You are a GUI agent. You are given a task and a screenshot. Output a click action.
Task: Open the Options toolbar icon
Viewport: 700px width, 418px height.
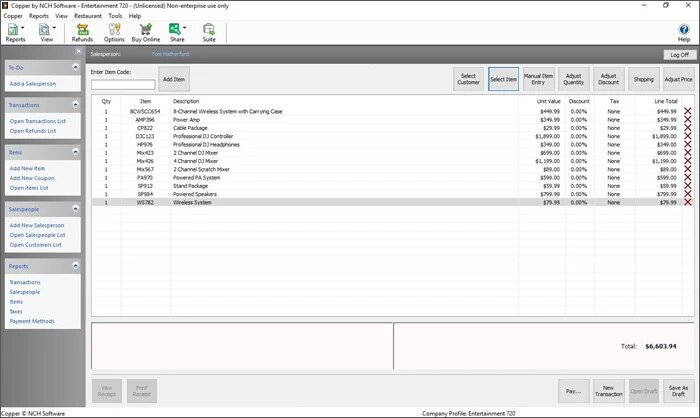click(114, 29)
